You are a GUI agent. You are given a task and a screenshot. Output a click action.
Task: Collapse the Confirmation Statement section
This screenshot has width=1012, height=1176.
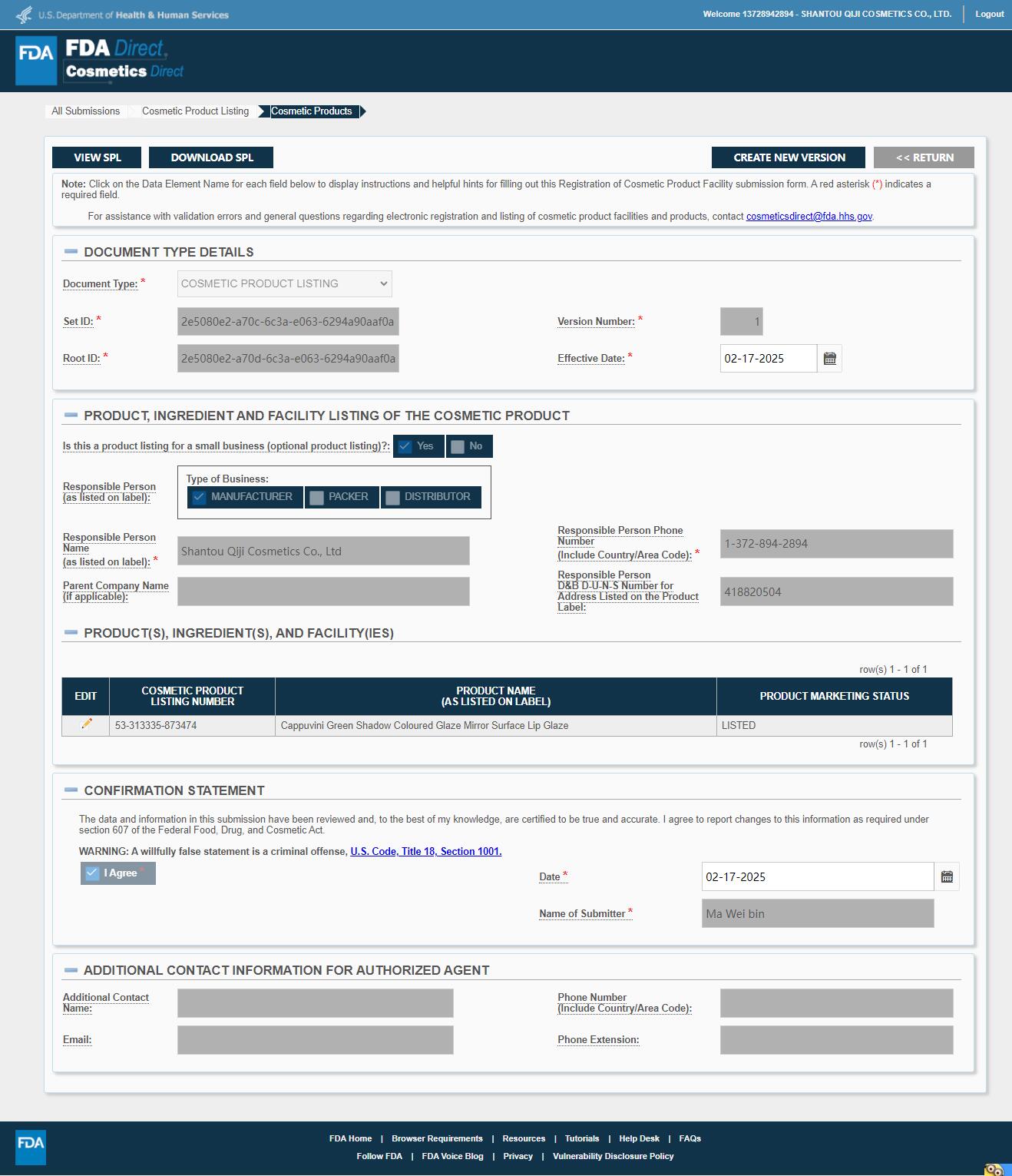coord(71,790)
